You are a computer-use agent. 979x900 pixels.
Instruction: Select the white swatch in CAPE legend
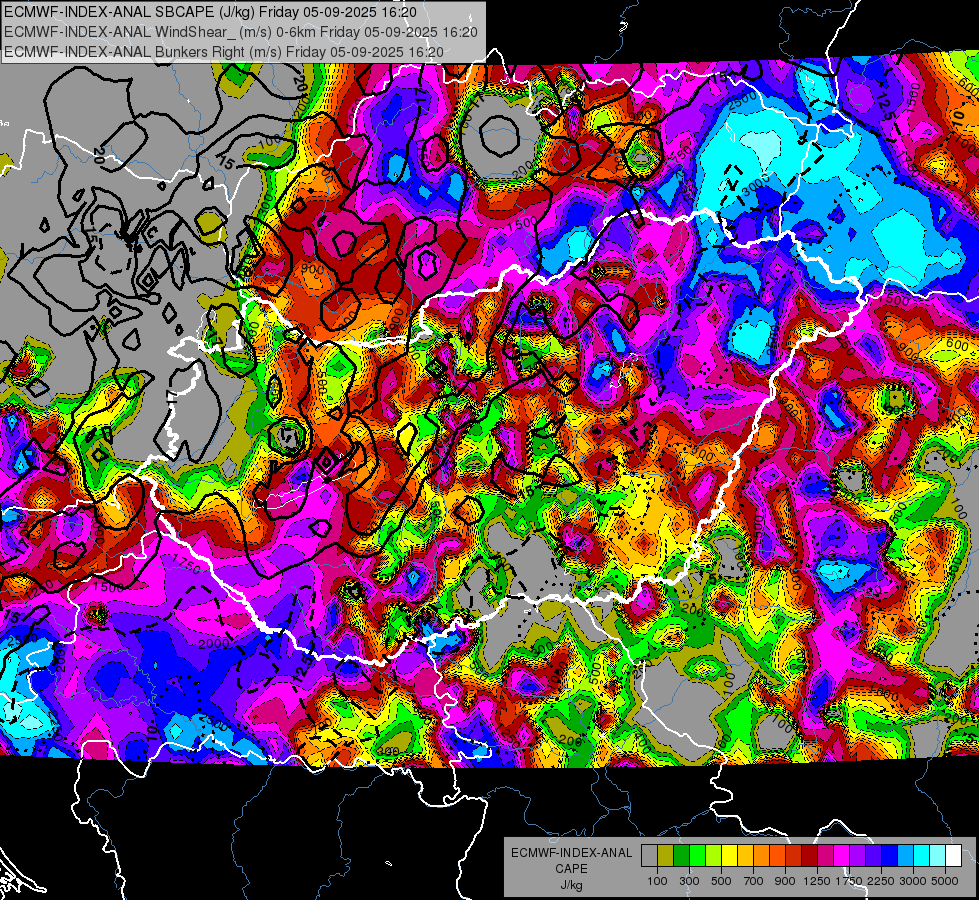tap(953, 856)
